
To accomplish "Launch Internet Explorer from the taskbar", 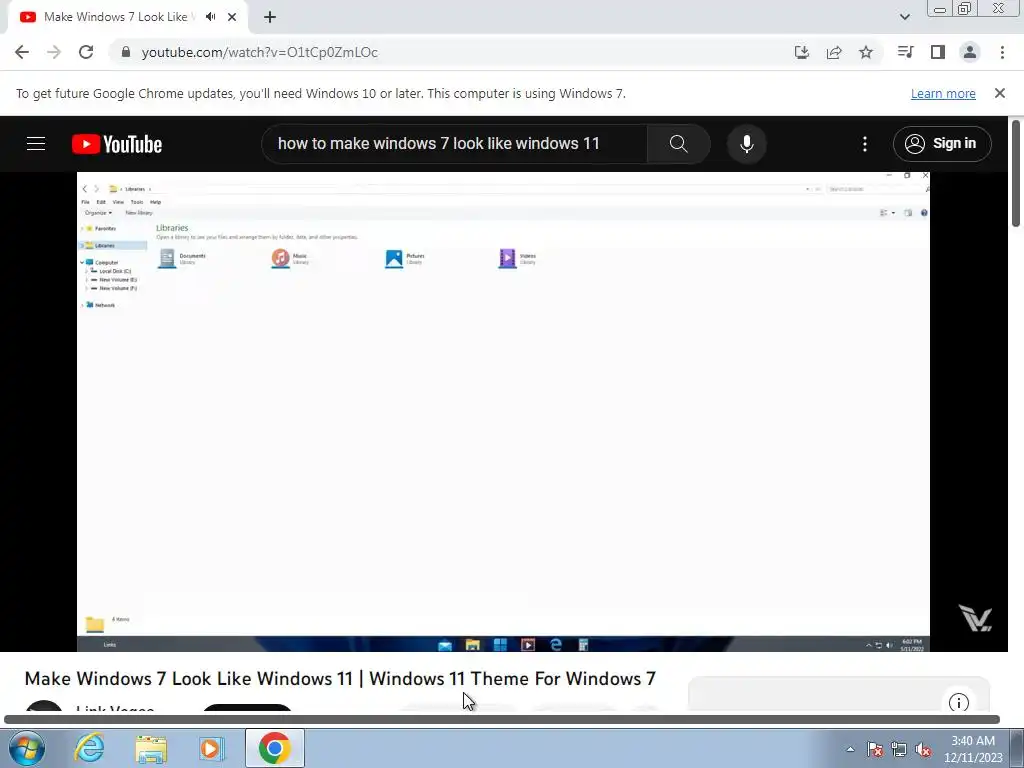I will pos(89,748).
